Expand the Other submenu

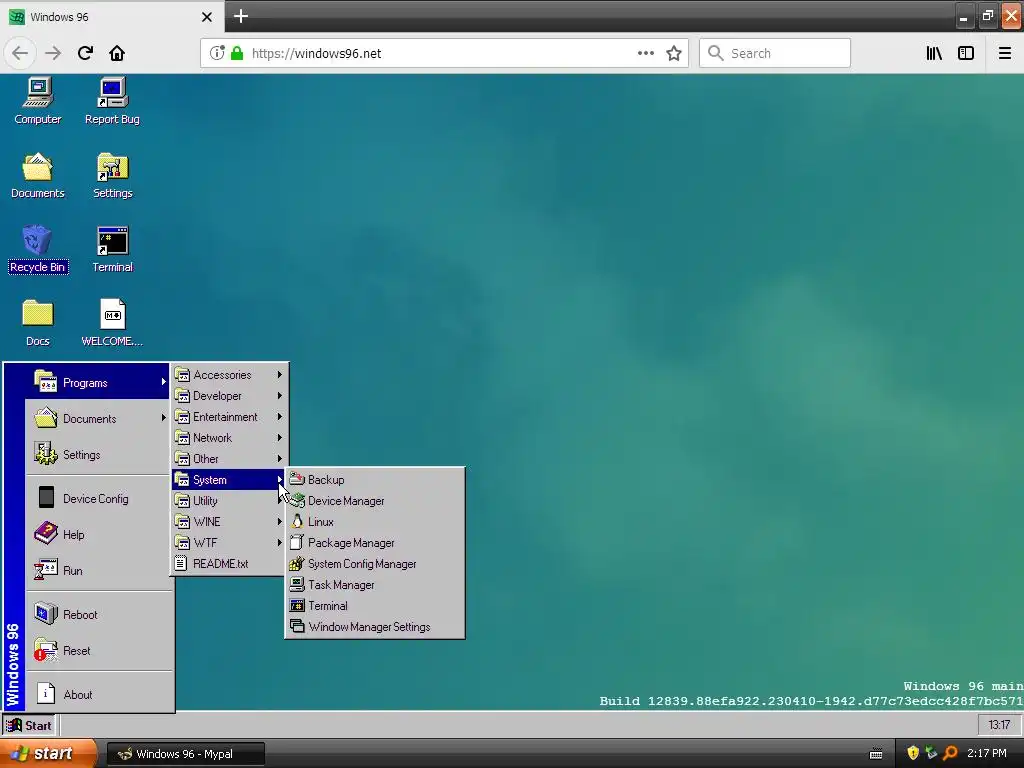pyautogui.click(x=229, y=458)
